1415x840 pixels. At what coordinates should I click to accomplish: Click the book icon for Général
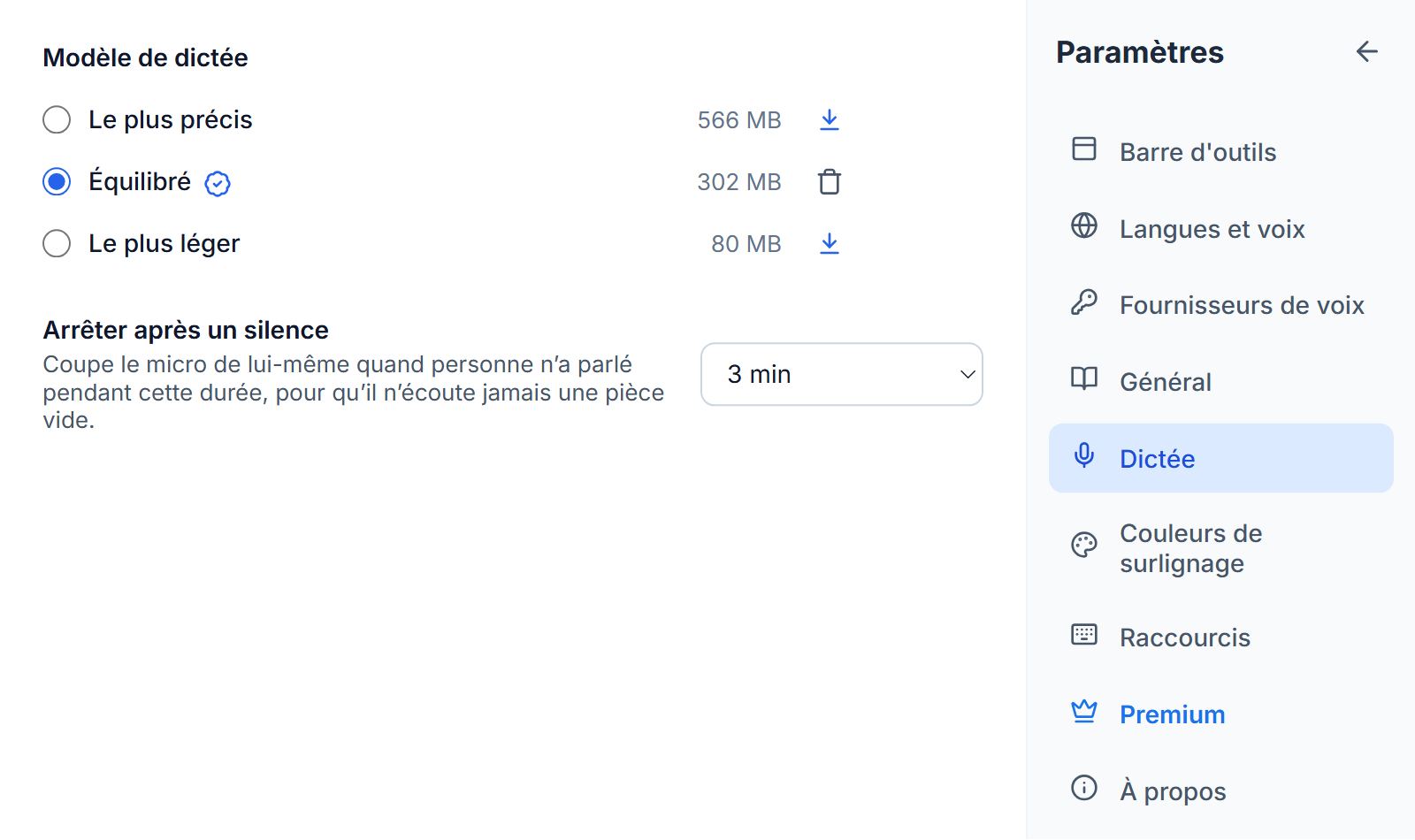[x=1084, y=378]
